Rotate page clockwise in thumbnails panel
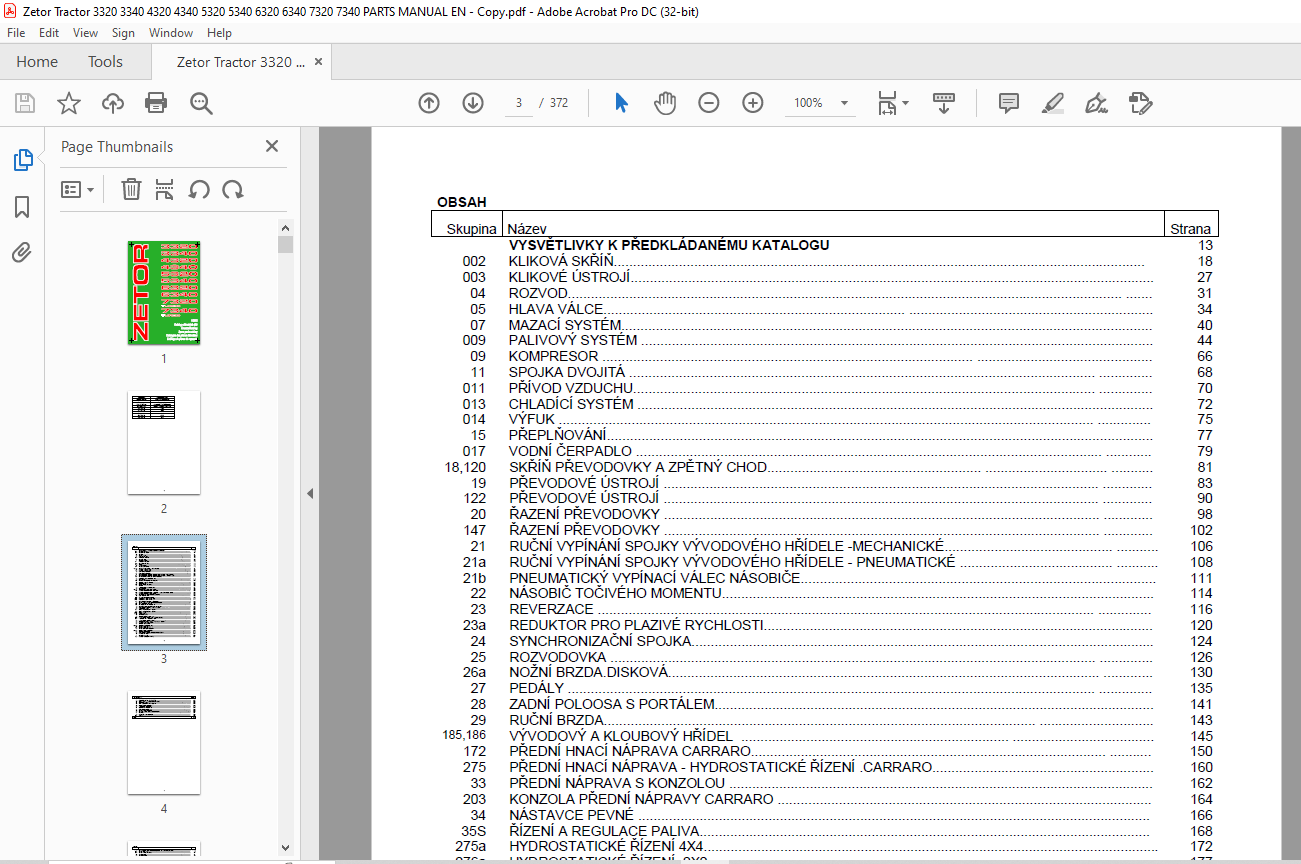The height and width of the screenshot is (864, 1301). coord(233,189)
